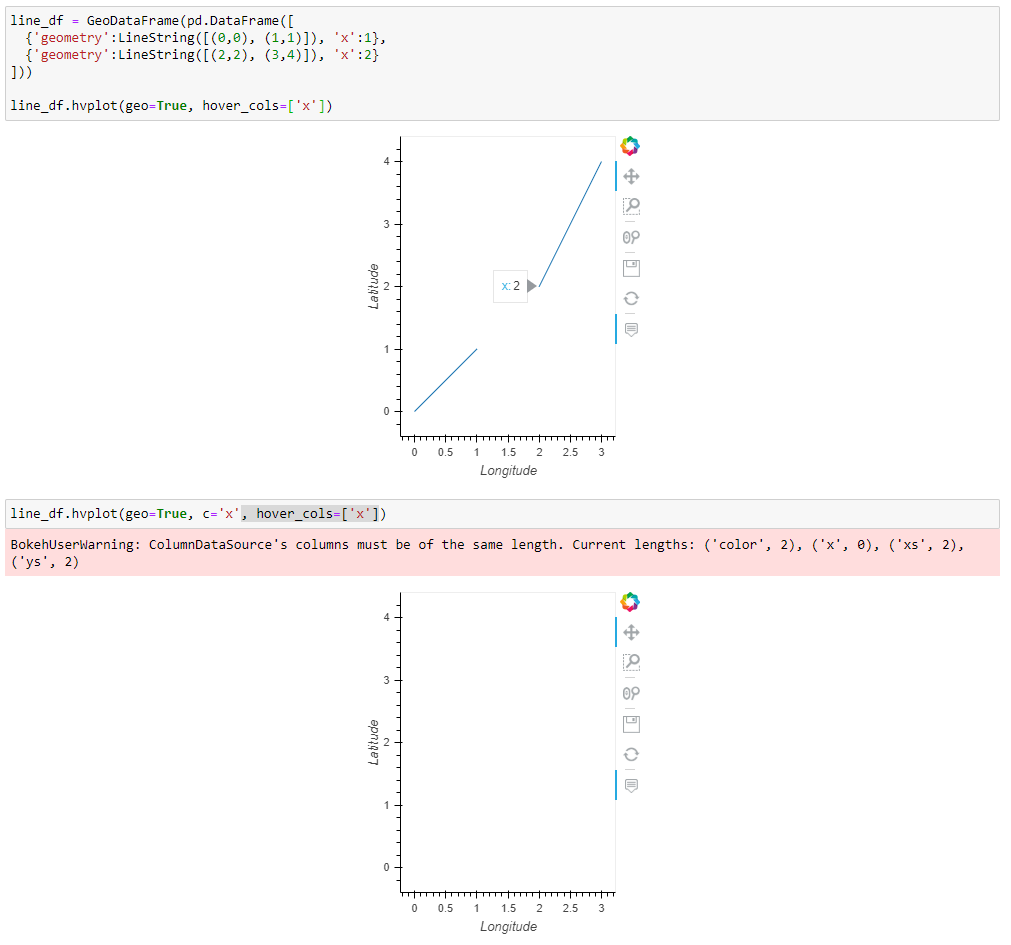The width and height of the screenshot is (1011, 945).
Task: Reset the top plot view
Action: (630, 298)
